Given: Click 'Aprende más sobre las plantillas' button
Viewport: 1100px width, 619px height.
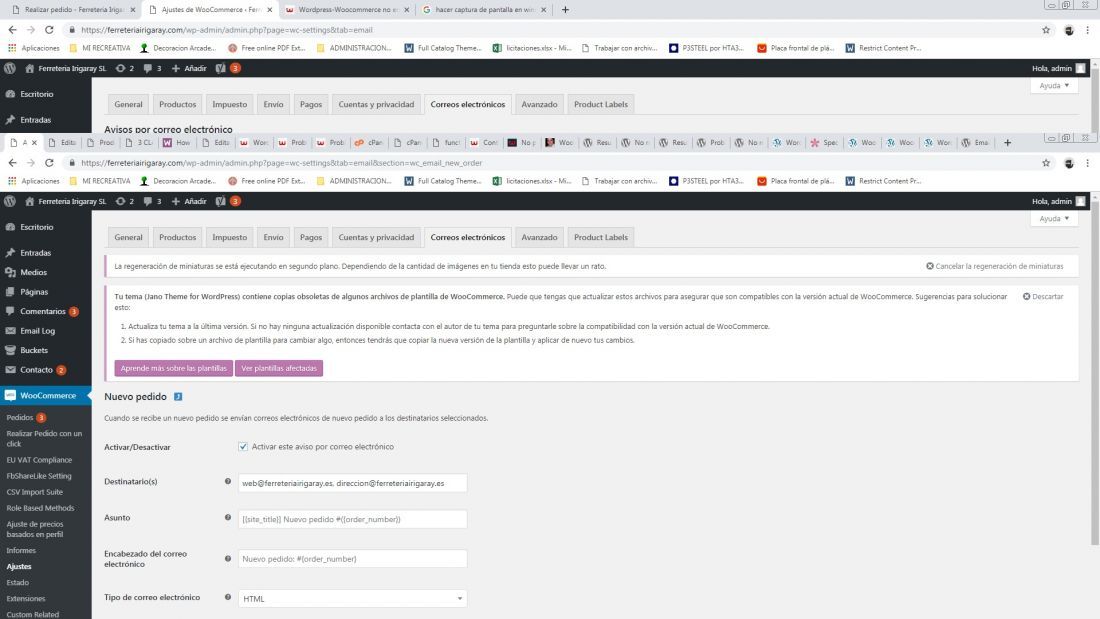Looking at the screenshot, I should pyautogui.click(x=173, y=368).
